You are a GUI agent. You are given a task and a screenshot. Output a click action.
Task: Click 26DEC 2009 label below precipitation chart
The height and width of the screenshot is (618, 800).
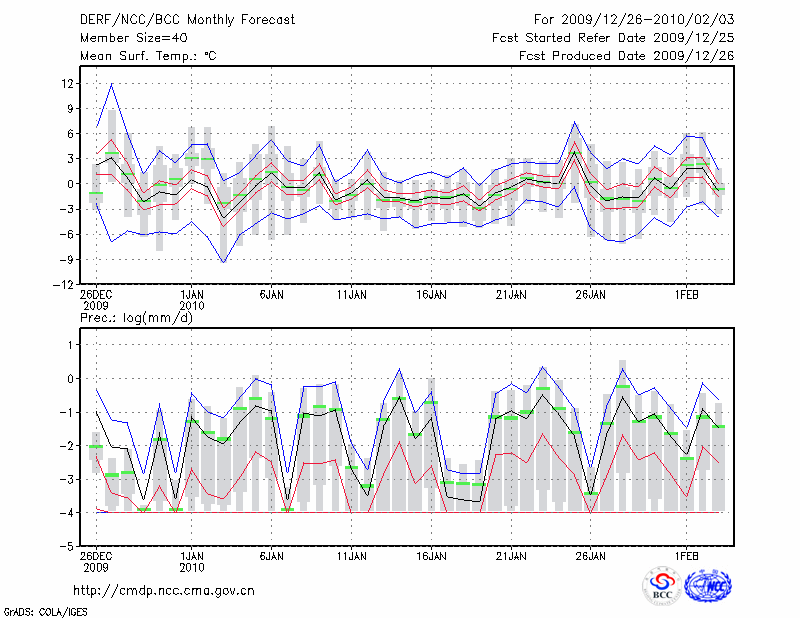point(96,560)
